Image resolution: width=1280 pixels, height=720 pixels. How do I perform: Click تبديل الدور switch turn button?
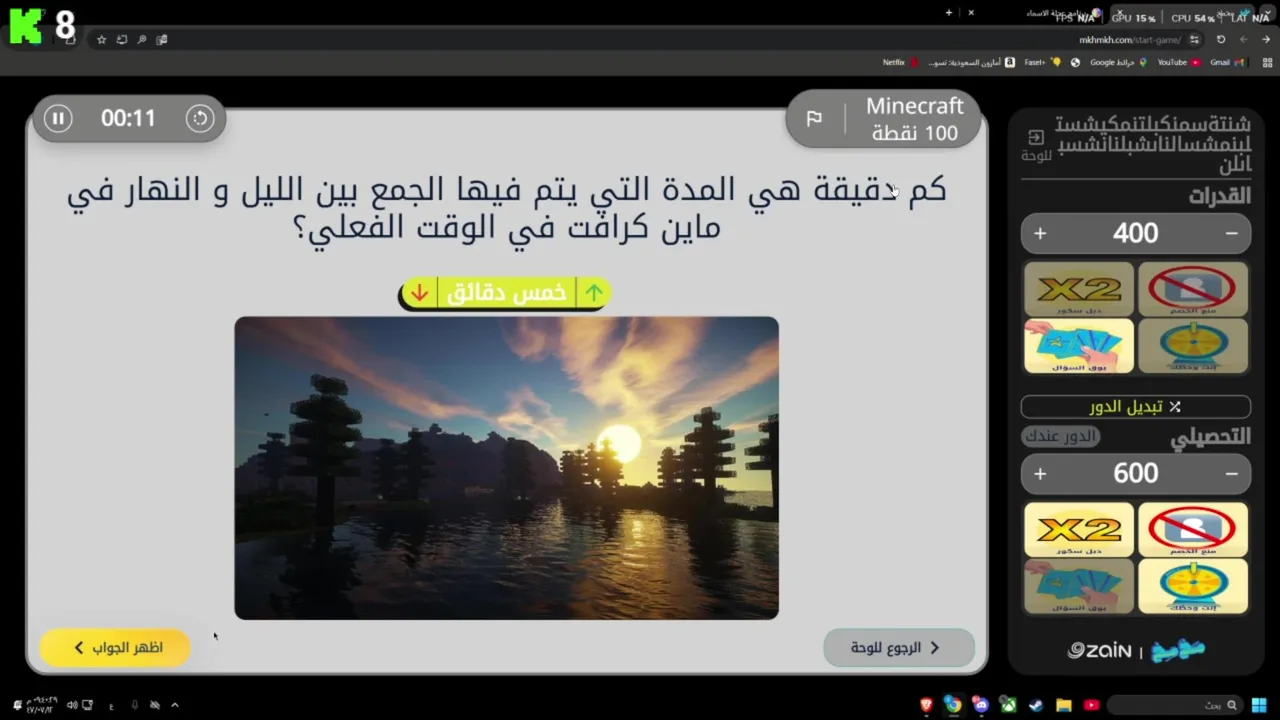point(1135,406)
